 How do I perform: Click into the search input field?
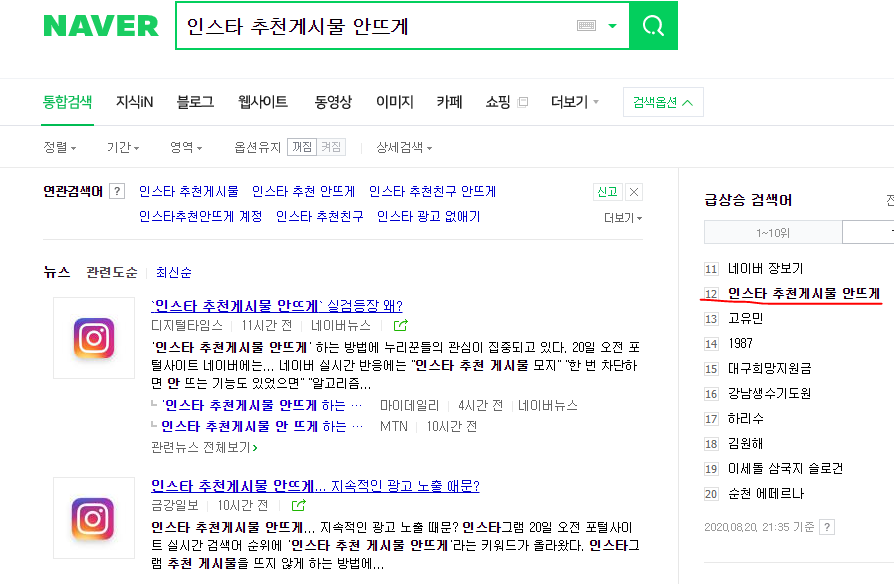[376, 26]
